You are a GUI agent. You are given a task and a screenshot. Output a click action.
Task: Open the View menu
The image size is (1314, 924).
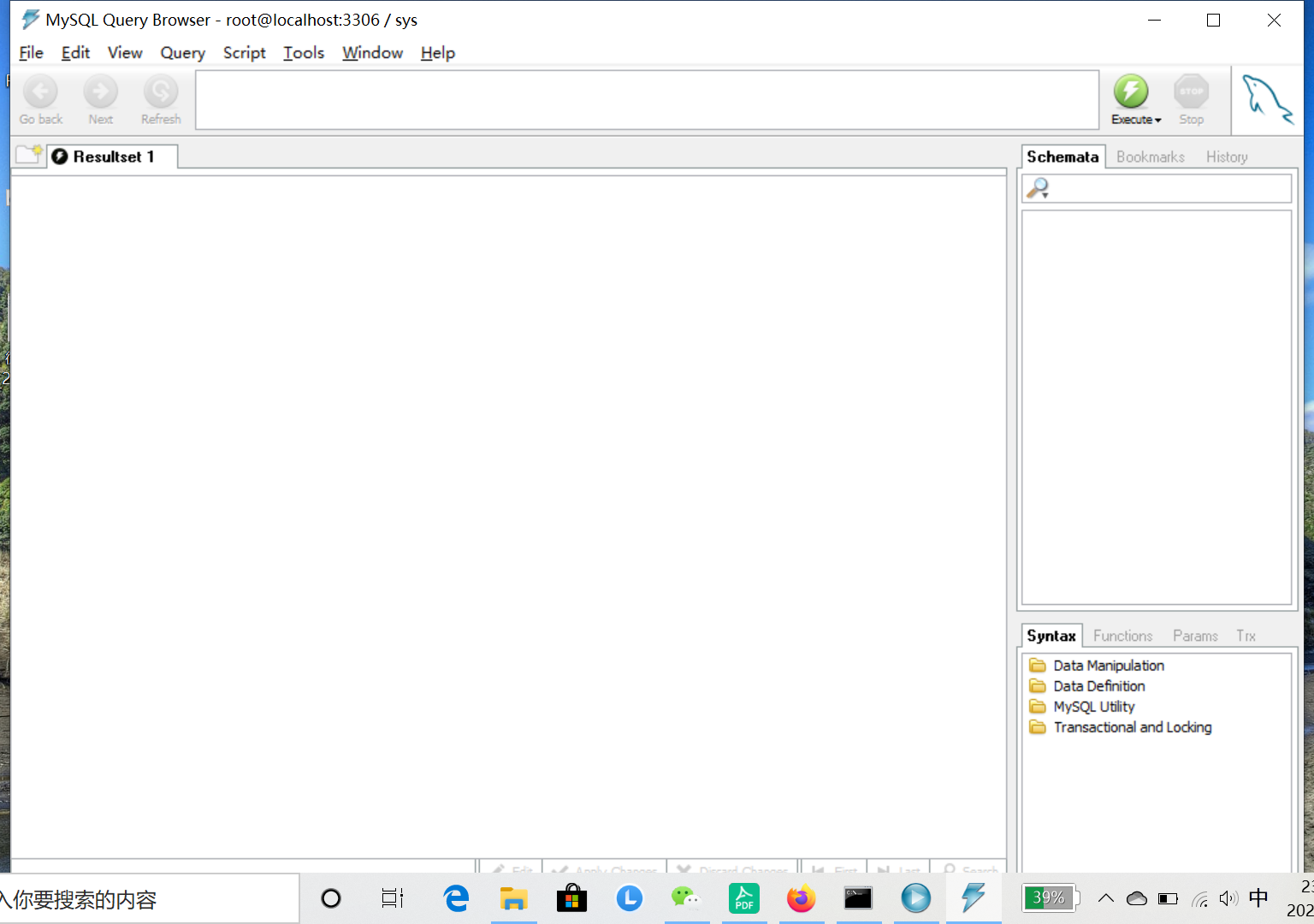click(125, 53)
